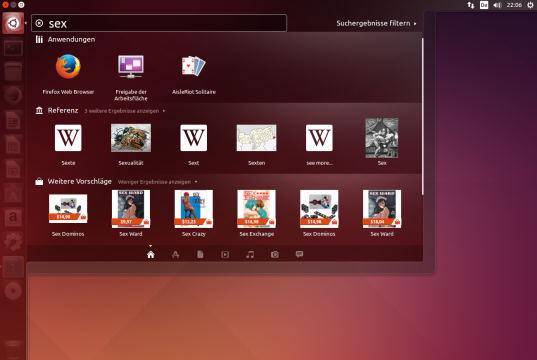
Task: Click into the Dash search field
Action: pyautogui.click(x=159, y=23)
